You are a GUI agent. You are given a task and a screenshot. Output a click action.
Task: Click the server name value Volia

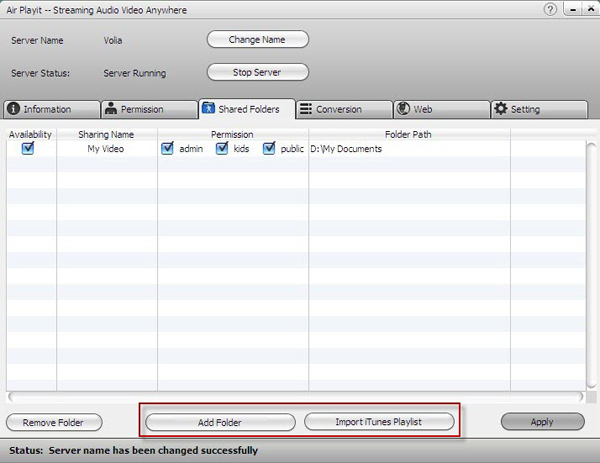(x=113, y=40)
